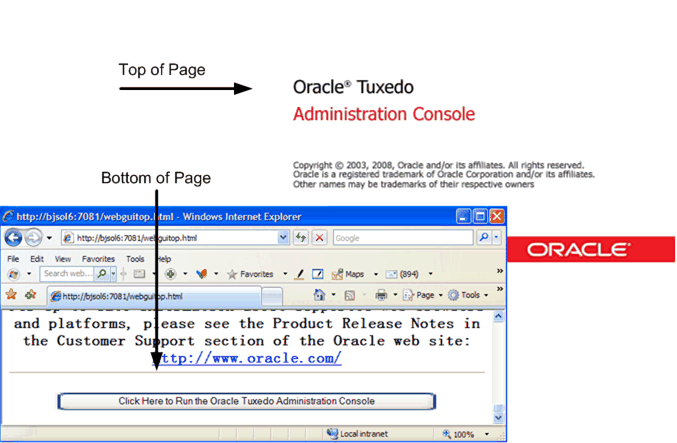
Task: Click the Home house icon
Action: click(320, 295)
